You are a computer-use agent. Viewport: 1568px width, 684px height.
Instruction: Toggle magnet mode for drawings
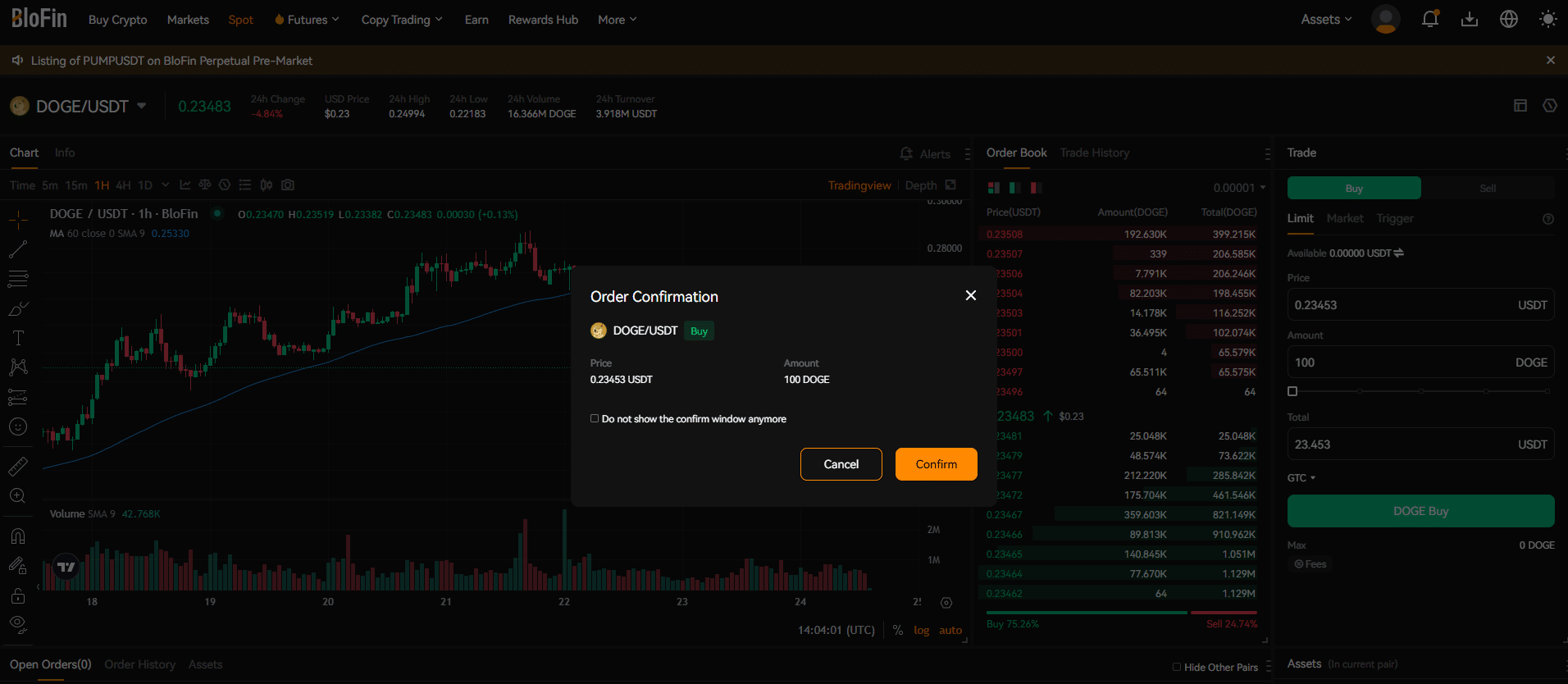pyautogui.click(x=18, y=536)
